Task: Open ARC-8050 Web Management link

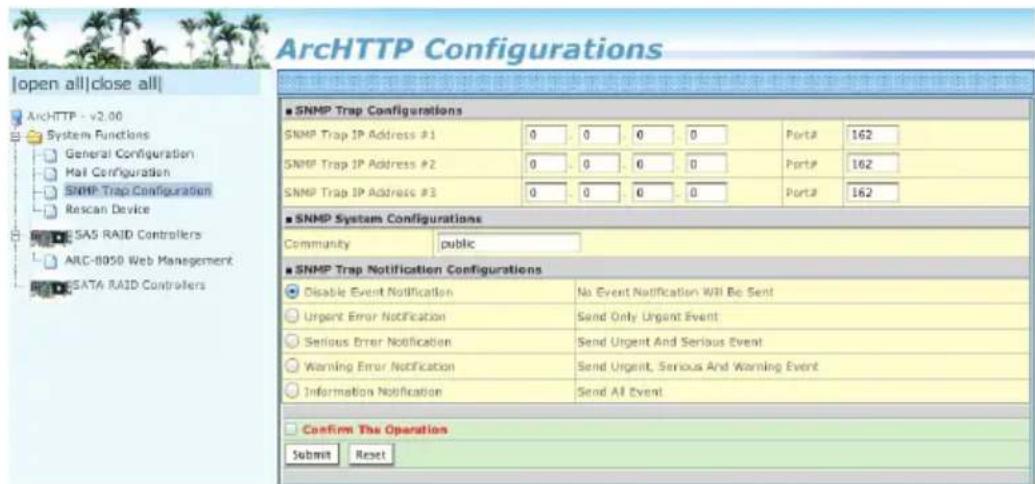Action: tap(149, 259)
